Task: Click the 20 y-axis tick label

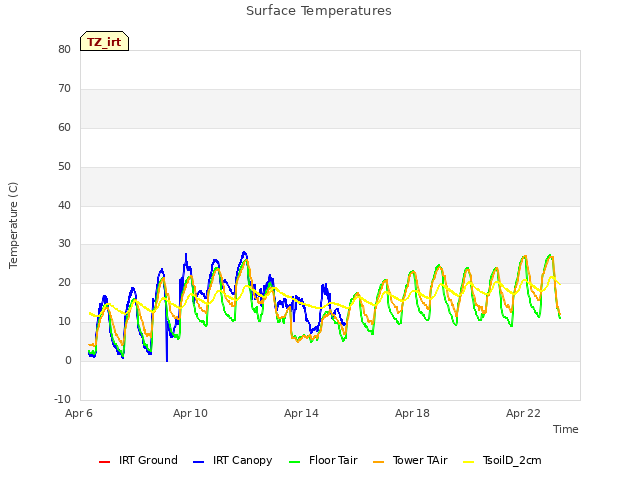Action: (64, 282)
